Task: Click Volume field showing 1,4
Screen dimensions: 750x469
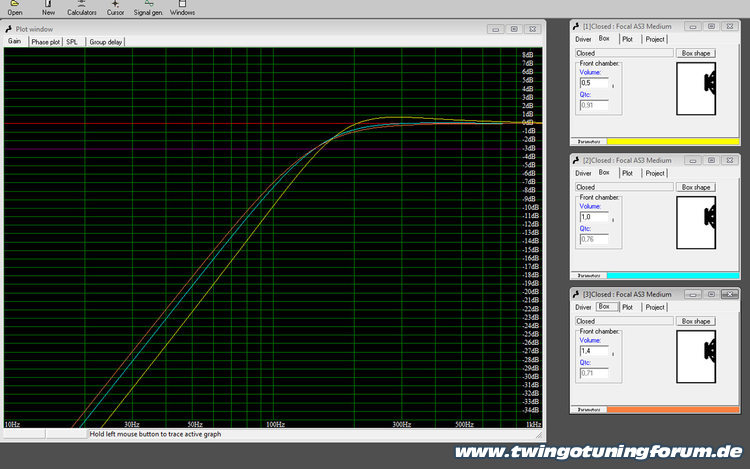Action: point(594,351)
